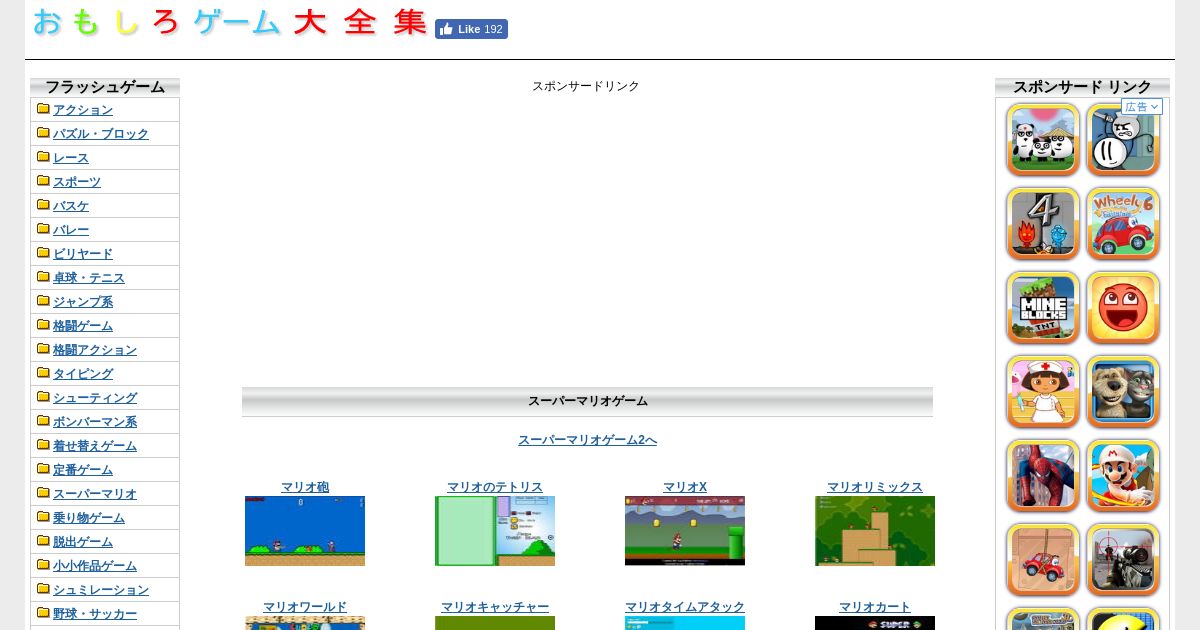Open the 格闘アクション category
The height and width of the screenshot is (630, 1200).
(x=95, y=350)
